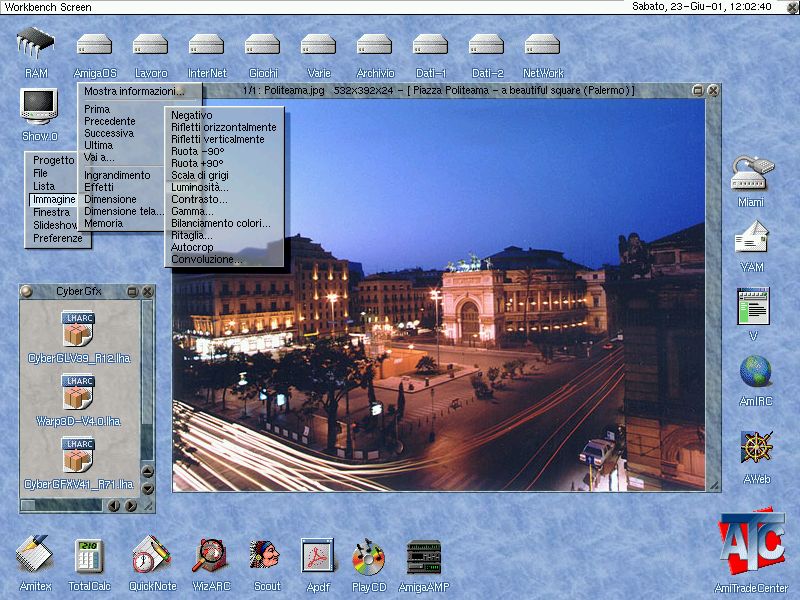Expand the Effetti submenu entry
The width and height of the screenshot is (800, 600).
[x=99, y=187]
